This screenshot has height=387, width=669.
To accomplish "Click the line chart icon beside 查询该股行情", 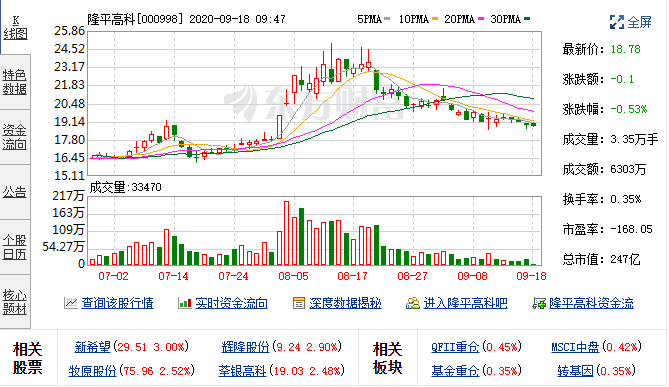I will (x=70, y=303).
